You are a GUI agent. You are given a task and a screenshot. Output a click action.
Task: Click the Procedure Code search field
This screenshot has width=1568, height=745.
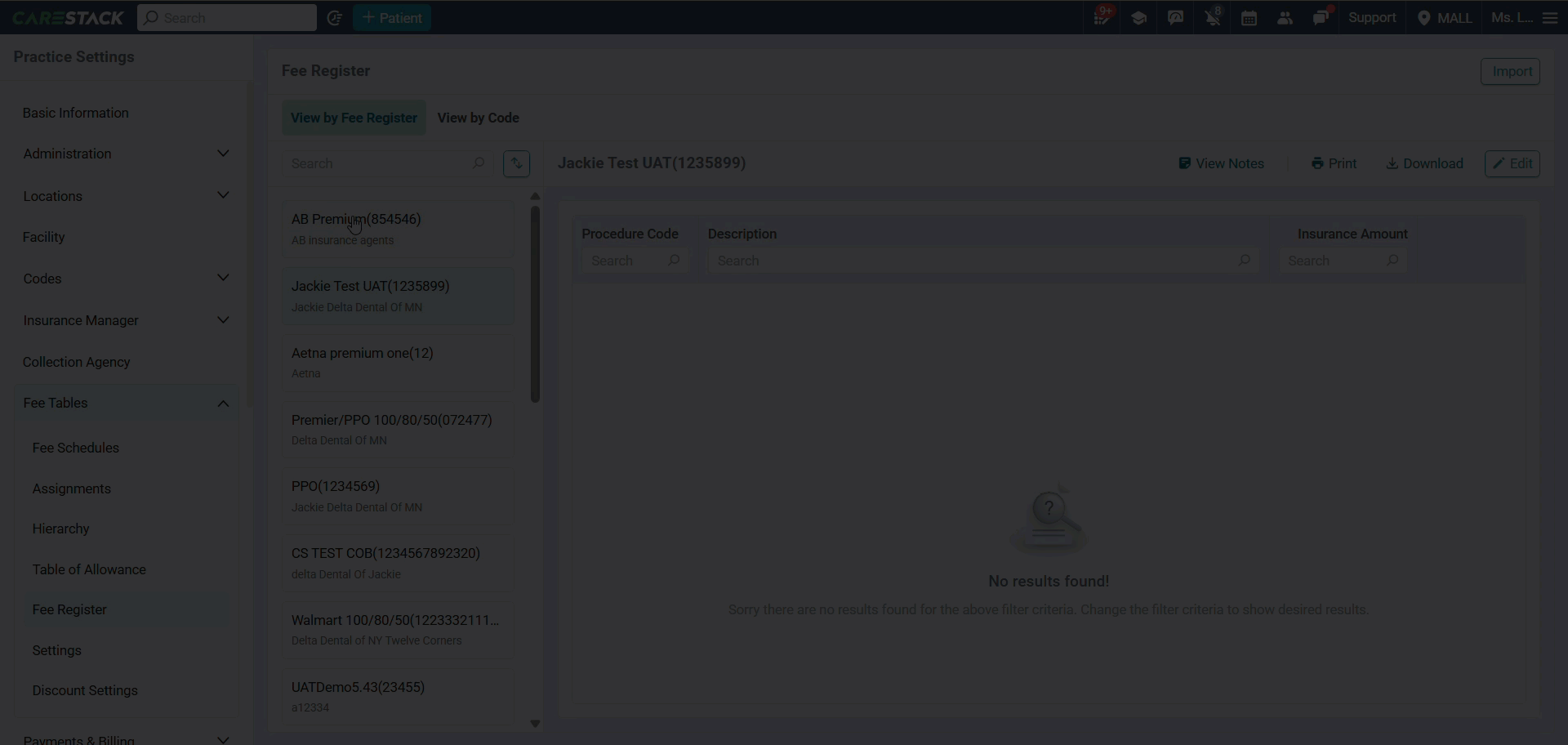[634, 261]
